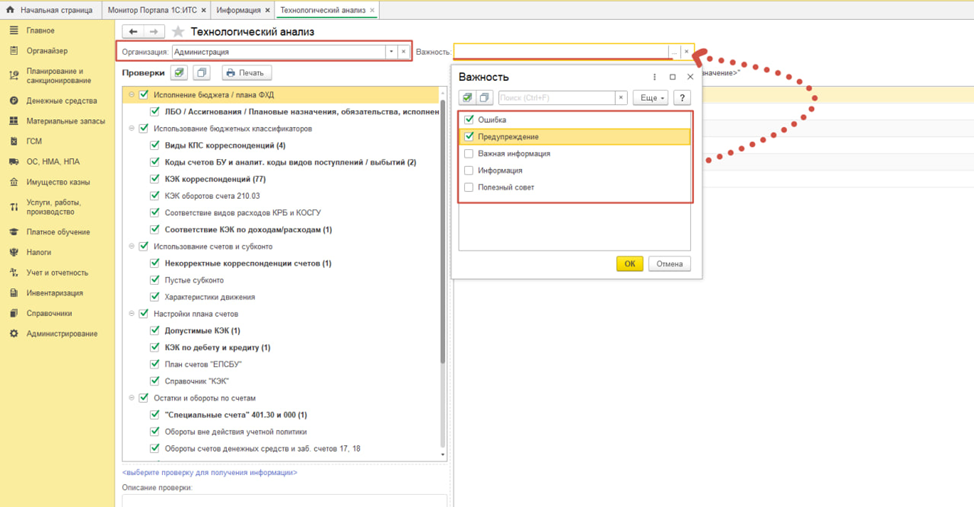974x507 pixels.
Task: Open the Инвентаризация section
Action: coord(54,293)
